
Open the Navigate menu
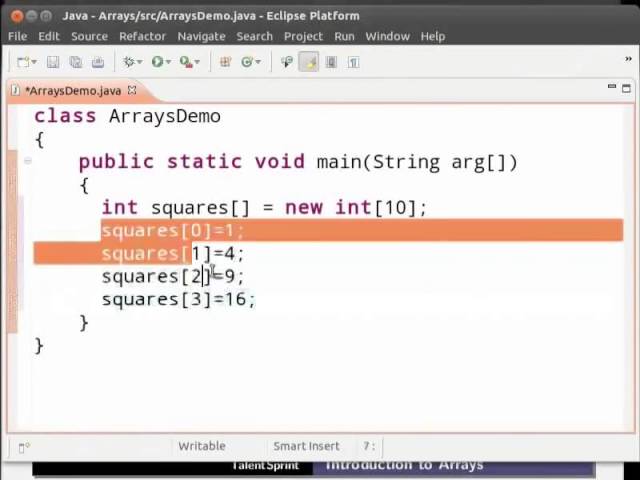point(201,36)
